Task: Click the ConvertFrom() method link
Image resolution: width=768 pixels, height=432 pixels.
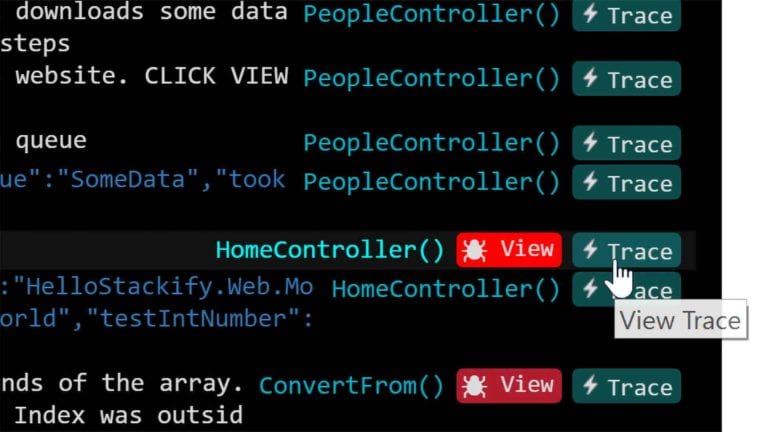Action: pos(352,385)
